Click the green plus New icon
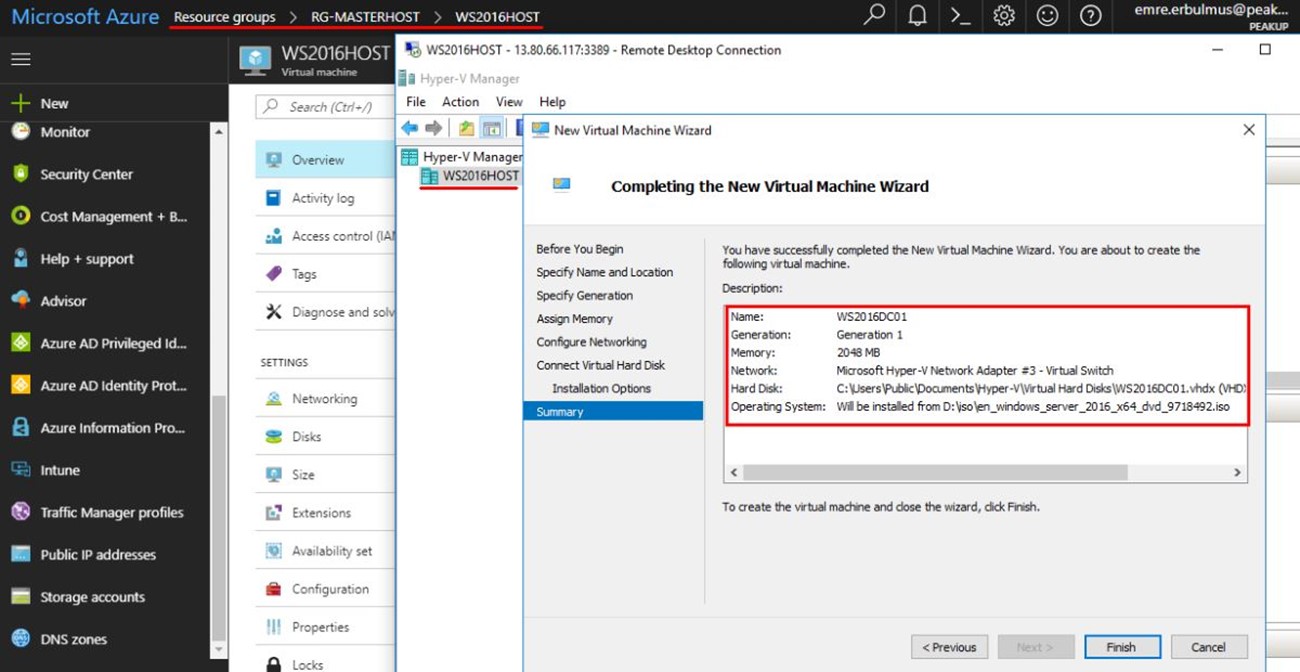The image size is (1300, 672). pos(20,103)
